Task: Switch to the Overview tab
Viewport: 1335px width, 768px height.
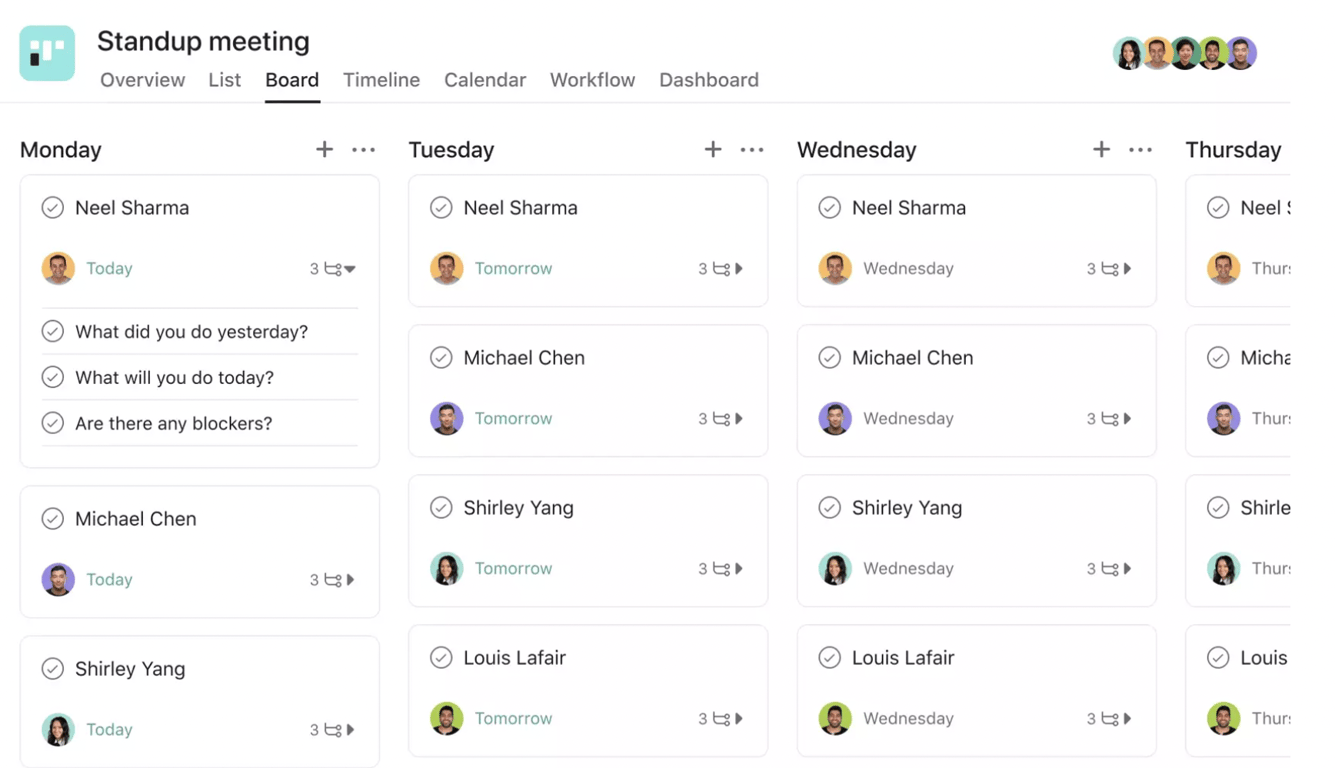Action: click(x=142, y=80)
